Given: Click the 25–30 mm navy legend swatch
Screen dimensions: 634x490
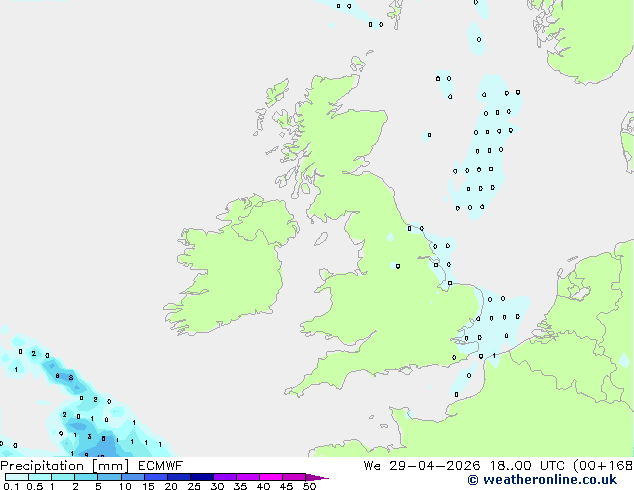Looking at the screenshot, I should click(202, 477).
